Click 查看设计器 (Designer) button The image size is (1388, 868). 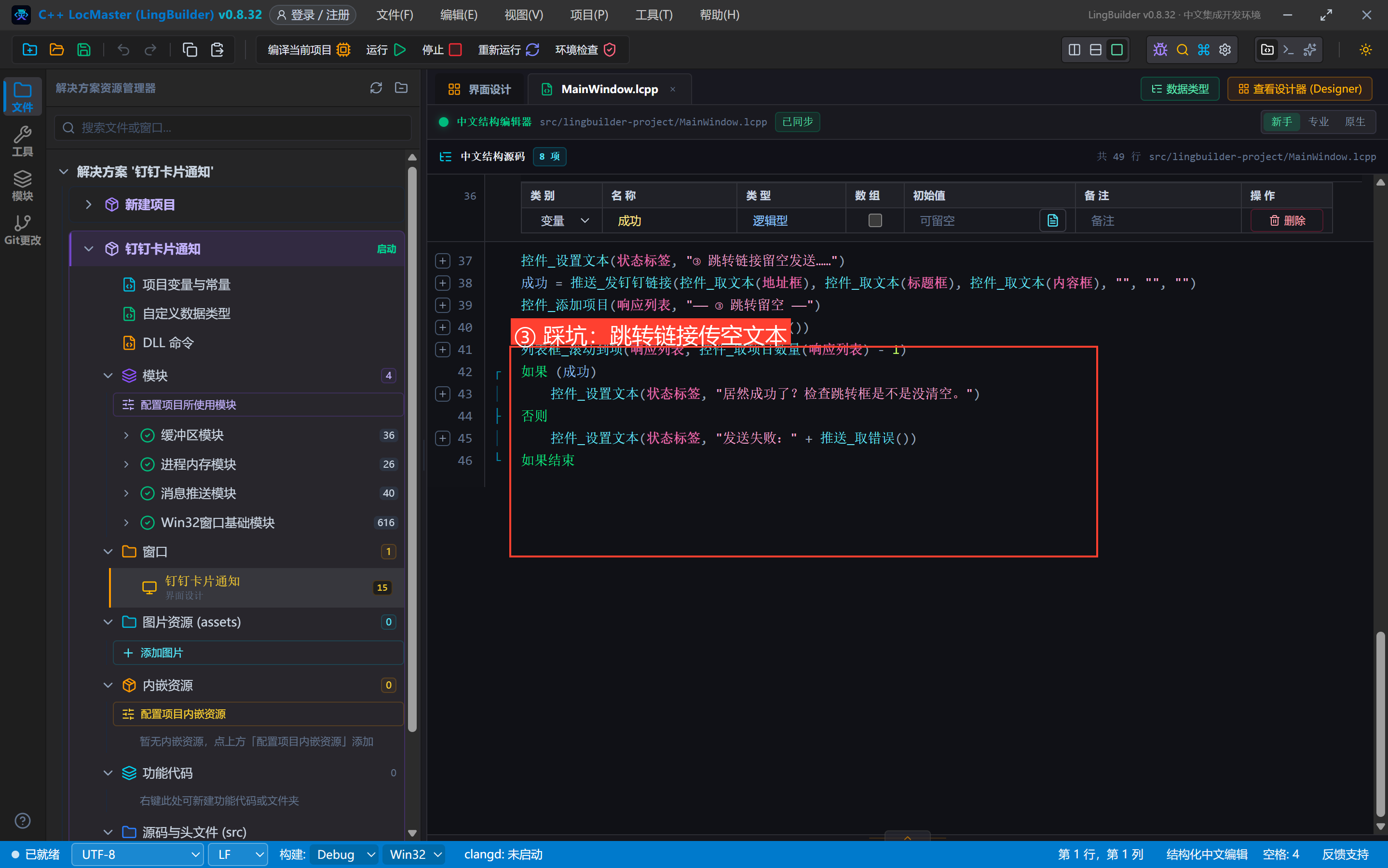point(1300,89)
